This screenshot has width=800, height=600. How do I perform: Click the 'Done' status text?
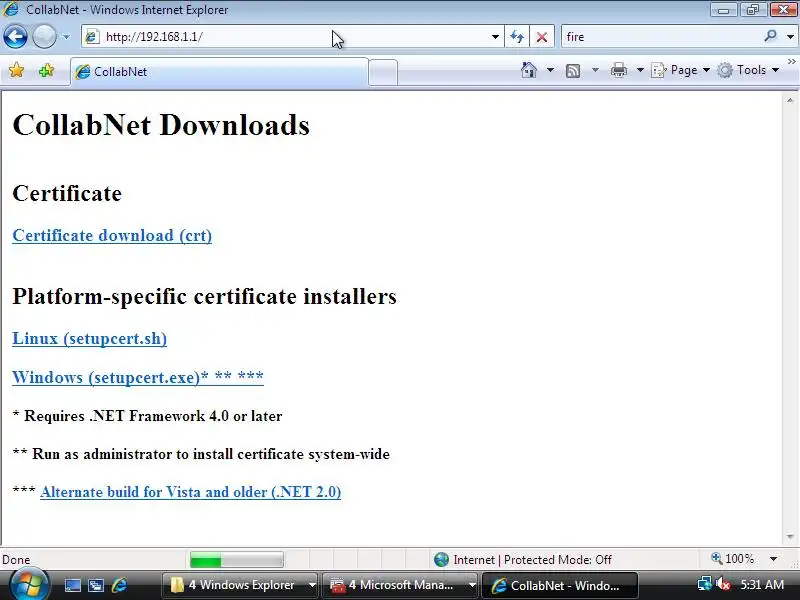tap(16, 560)
